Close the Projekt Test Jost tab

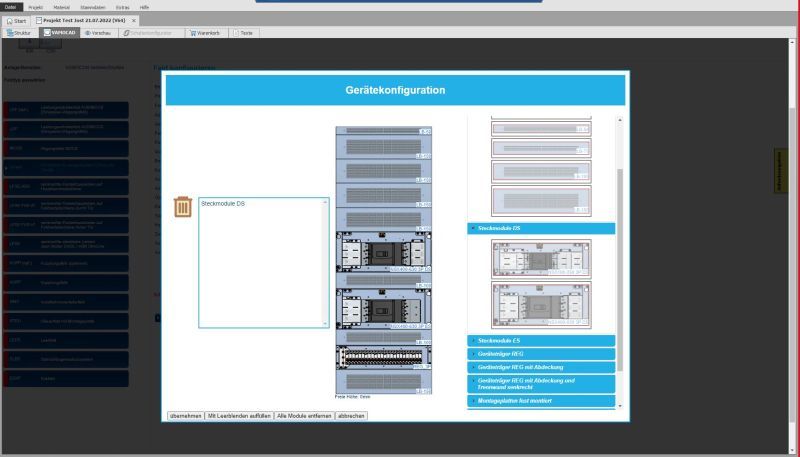134,20
